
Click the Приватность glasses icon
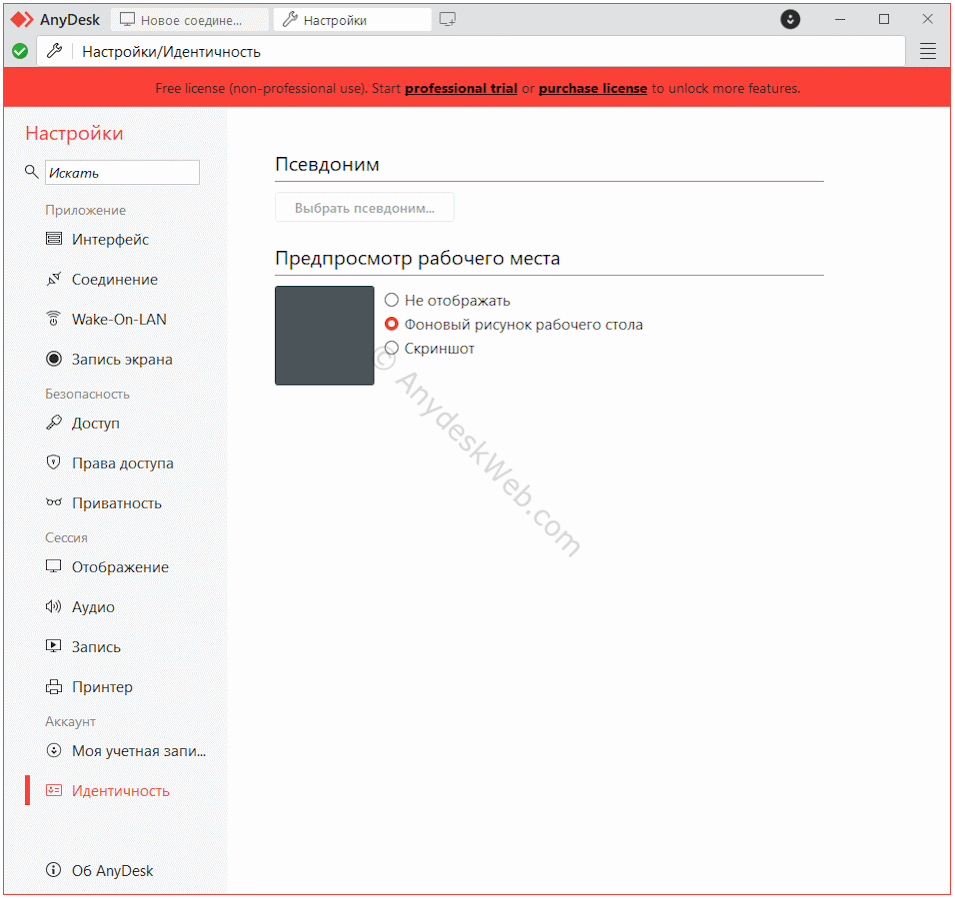pyautogui.click(x=54, y=502)
